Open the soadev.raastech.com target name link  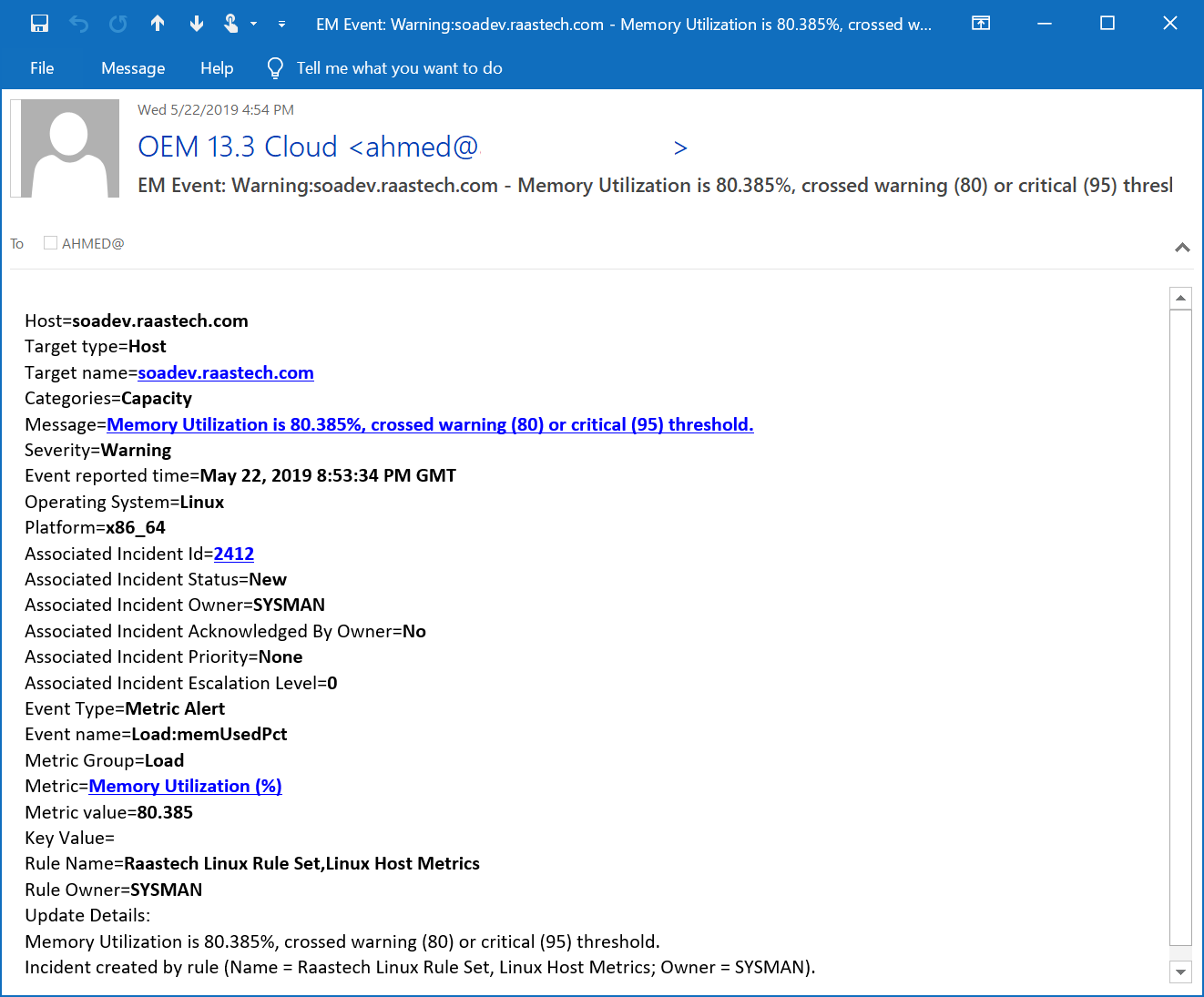click(226, 372)
